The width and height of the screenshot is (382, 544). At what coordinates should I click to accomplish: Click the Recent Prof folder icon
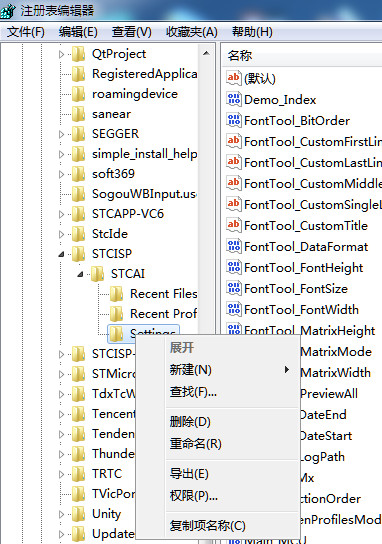117,314
